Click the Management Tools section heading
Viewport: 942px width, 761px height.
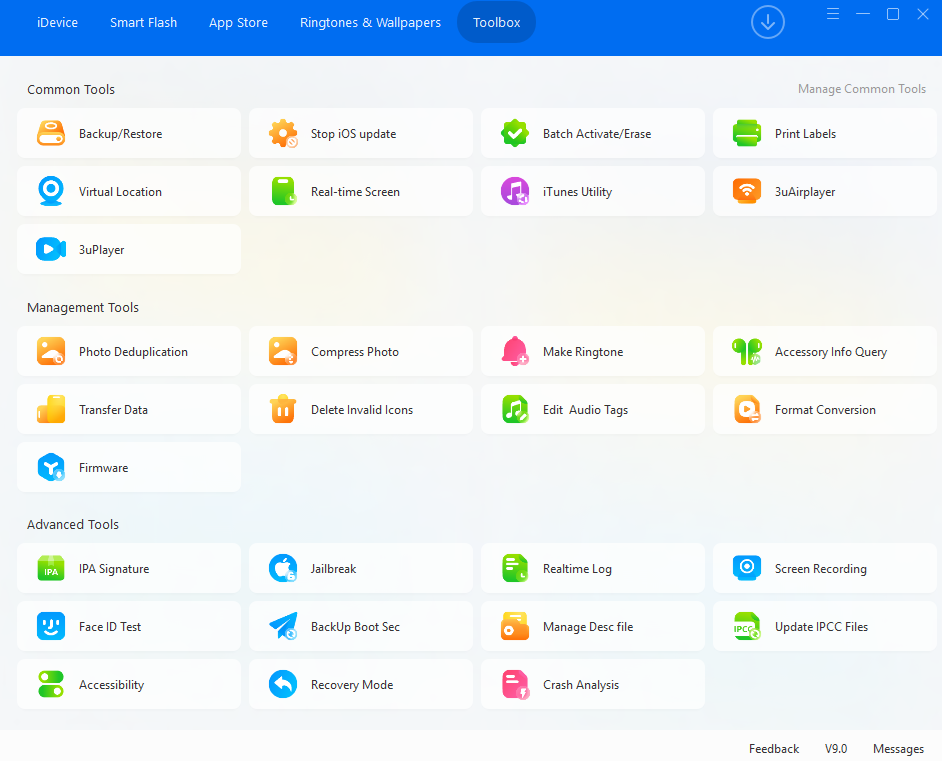pos(83,308)
